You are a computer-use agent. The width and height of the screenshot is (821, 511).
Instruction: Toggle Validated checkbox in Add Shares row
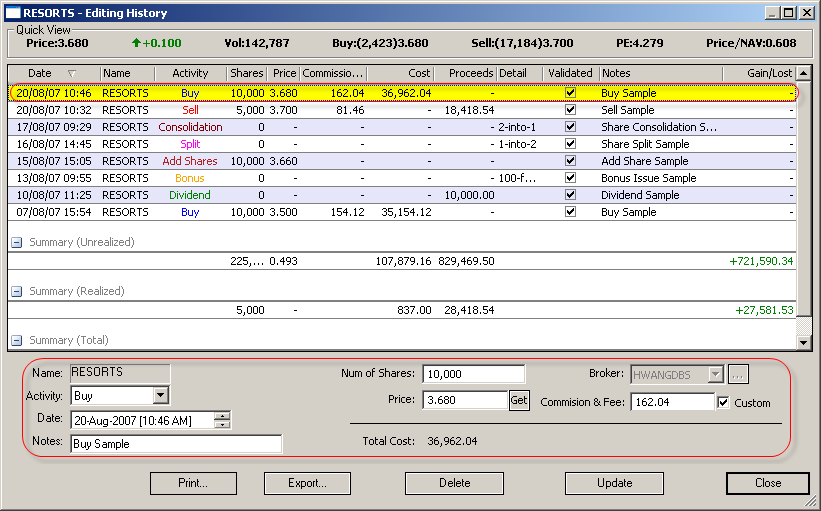point(571,161)
